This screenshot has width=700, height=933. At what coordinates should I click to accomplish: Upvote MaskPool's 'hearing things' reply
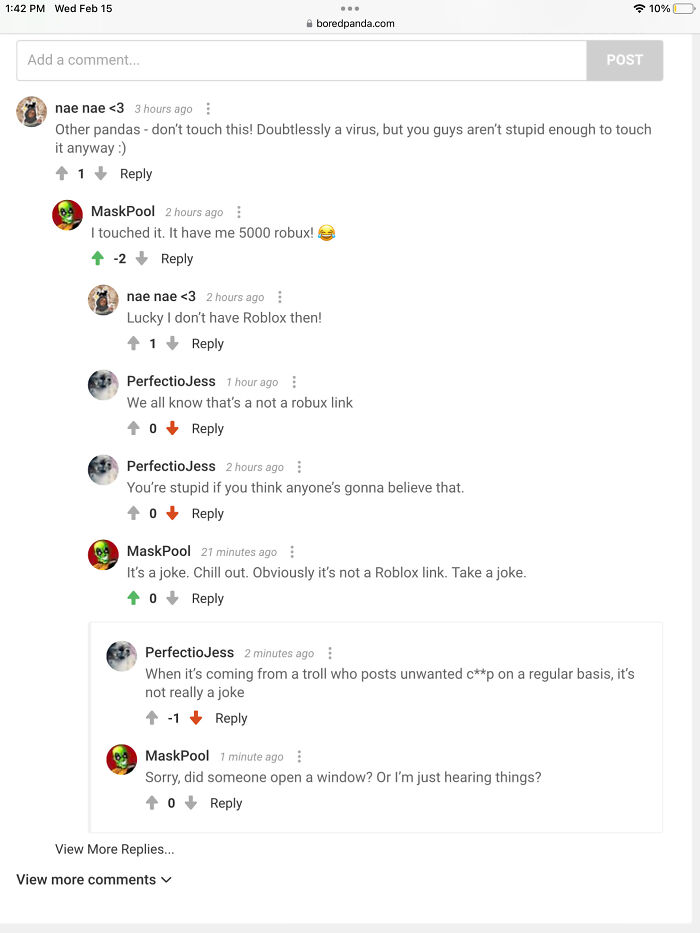pyautogui.click(x=153, y=803)
